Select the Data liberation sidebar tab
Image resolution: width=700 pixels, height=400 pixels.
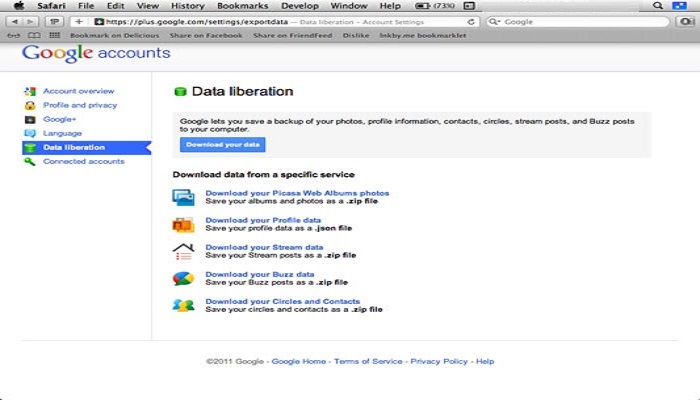(x=87, y=148)
